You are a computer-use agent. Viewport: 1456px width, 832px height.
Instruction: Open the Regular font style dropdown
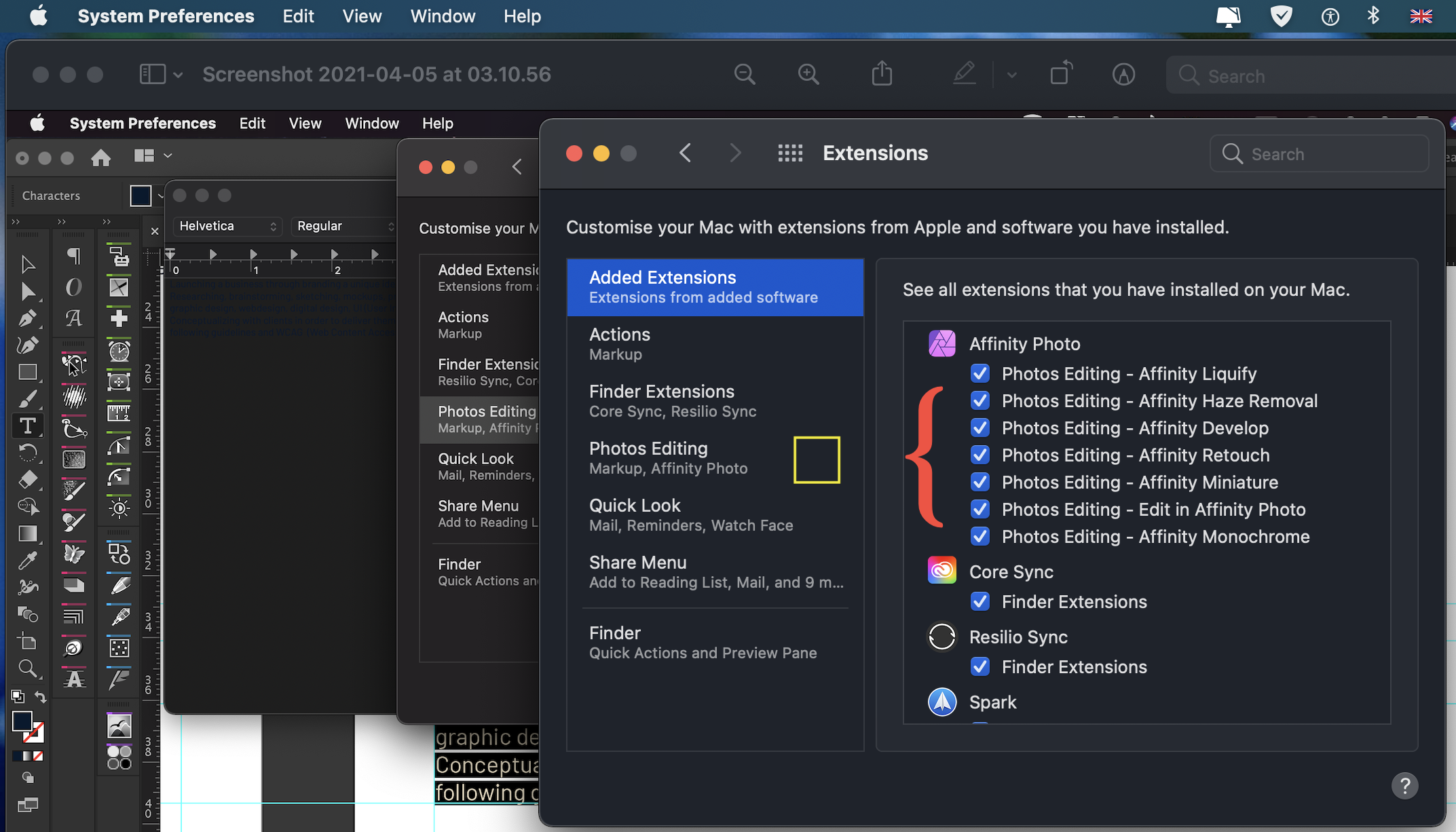point(343,226)
